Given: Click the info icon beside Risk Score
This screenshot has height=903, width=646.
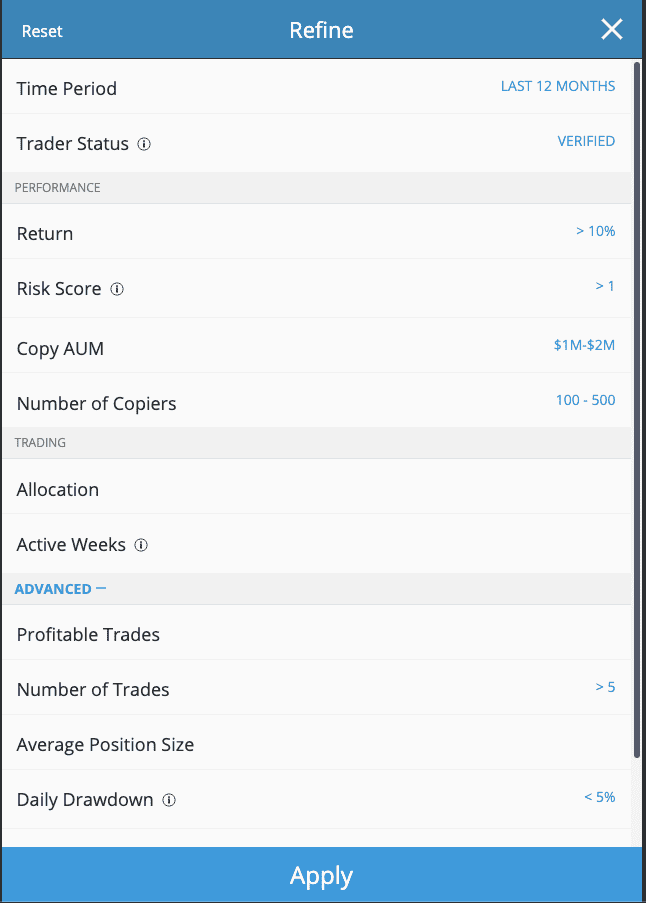Looking at the screenshot, I should 117,289.
